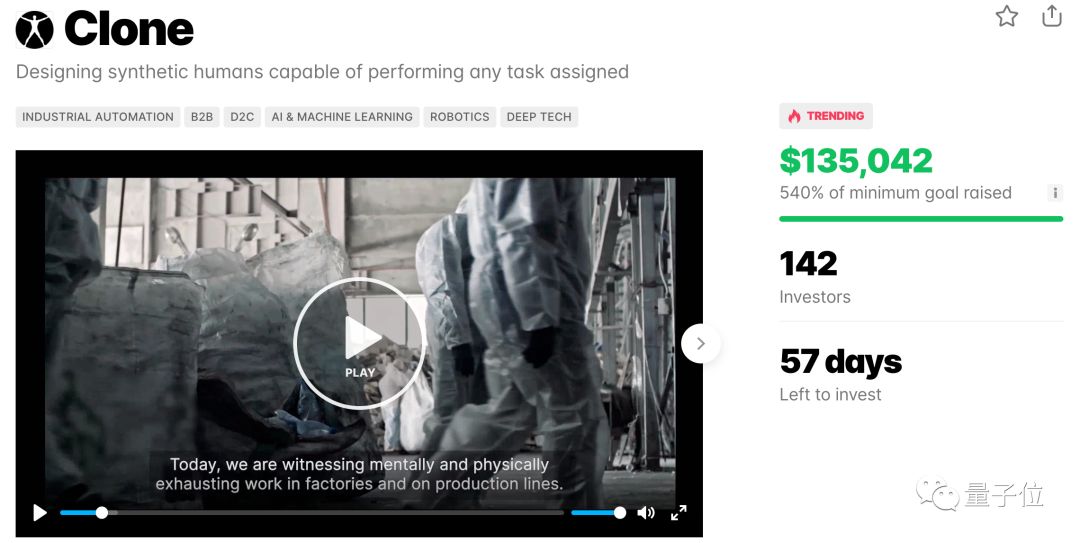Click the Clone company title
Image resolution: width=1080 pixels, height=543 pixels.
[129, 30]
